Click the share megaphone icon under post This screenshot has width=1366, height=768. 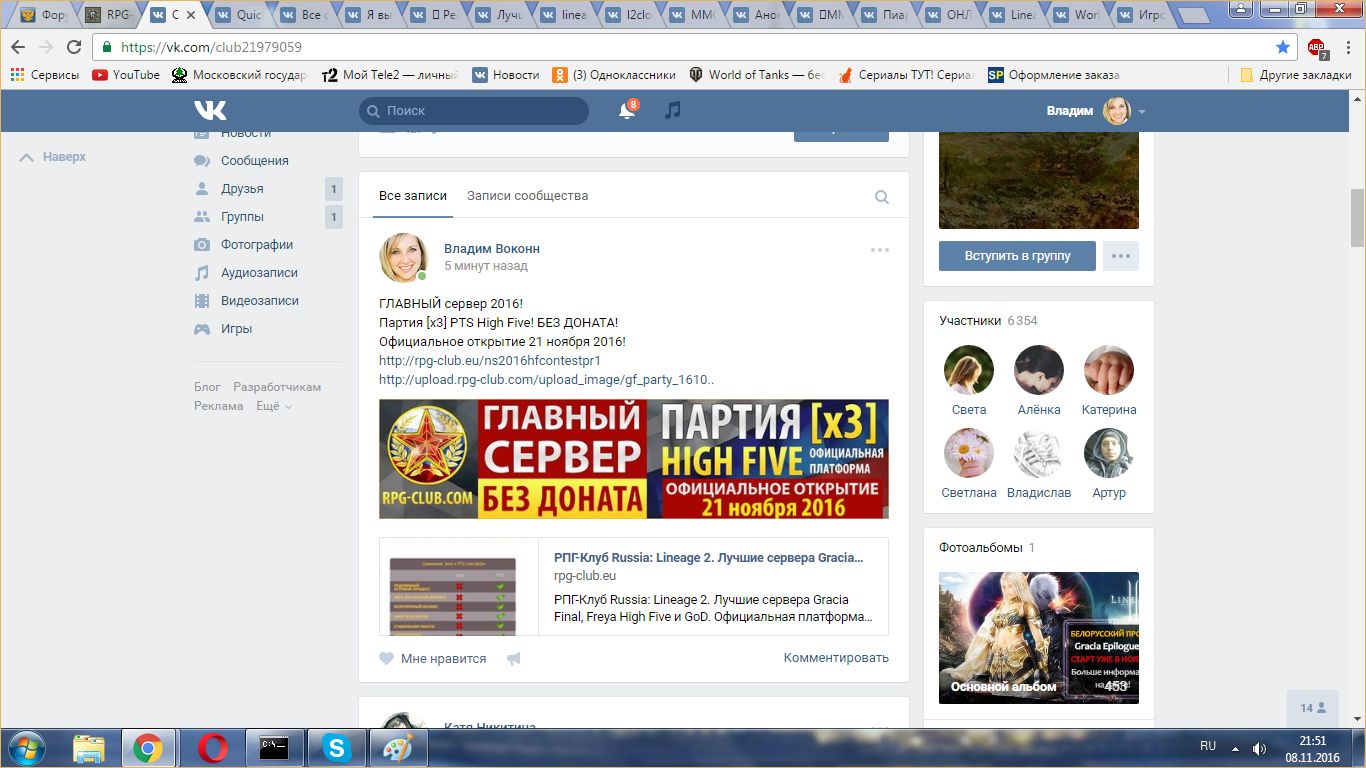pos(514,659)
